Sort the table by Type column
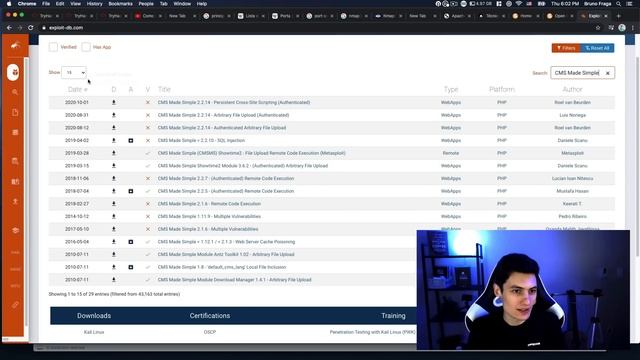640x360 pixels. pyautogui.click(x=451, y=89)
